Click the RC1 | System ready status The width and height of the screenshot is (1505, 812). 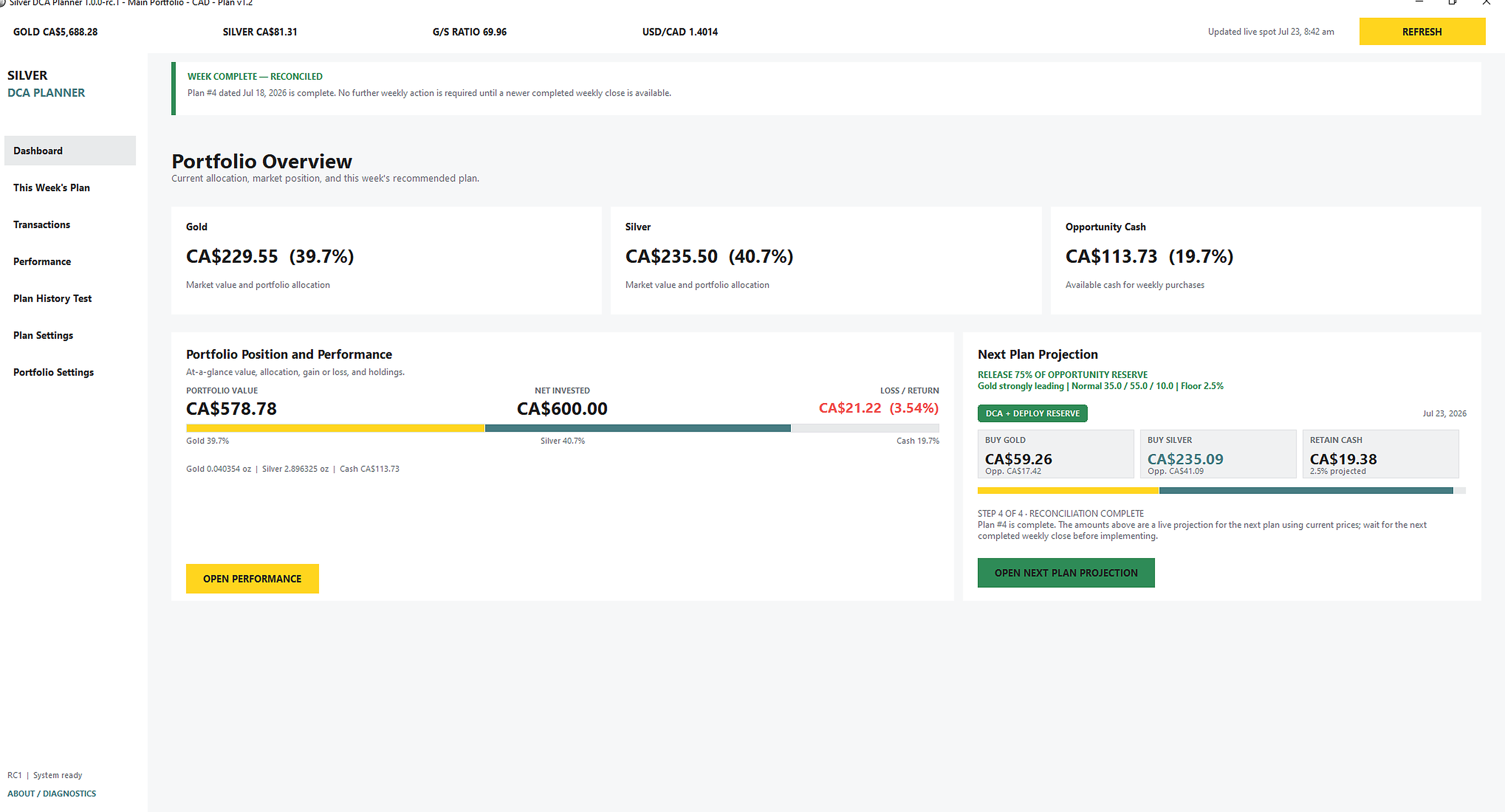[x=44, y=775]
